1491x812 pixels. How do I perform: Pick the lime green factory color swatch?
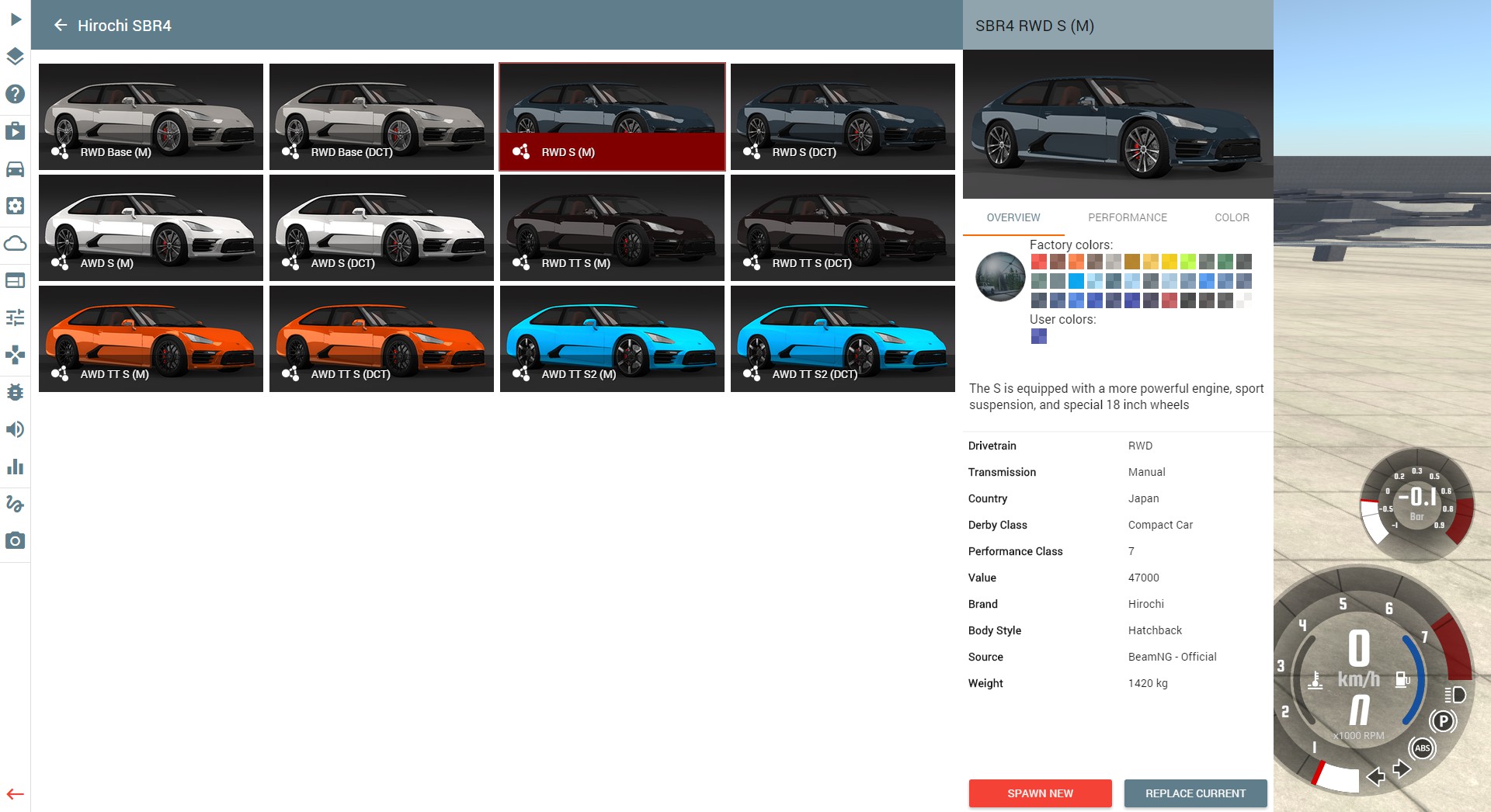1188,262
